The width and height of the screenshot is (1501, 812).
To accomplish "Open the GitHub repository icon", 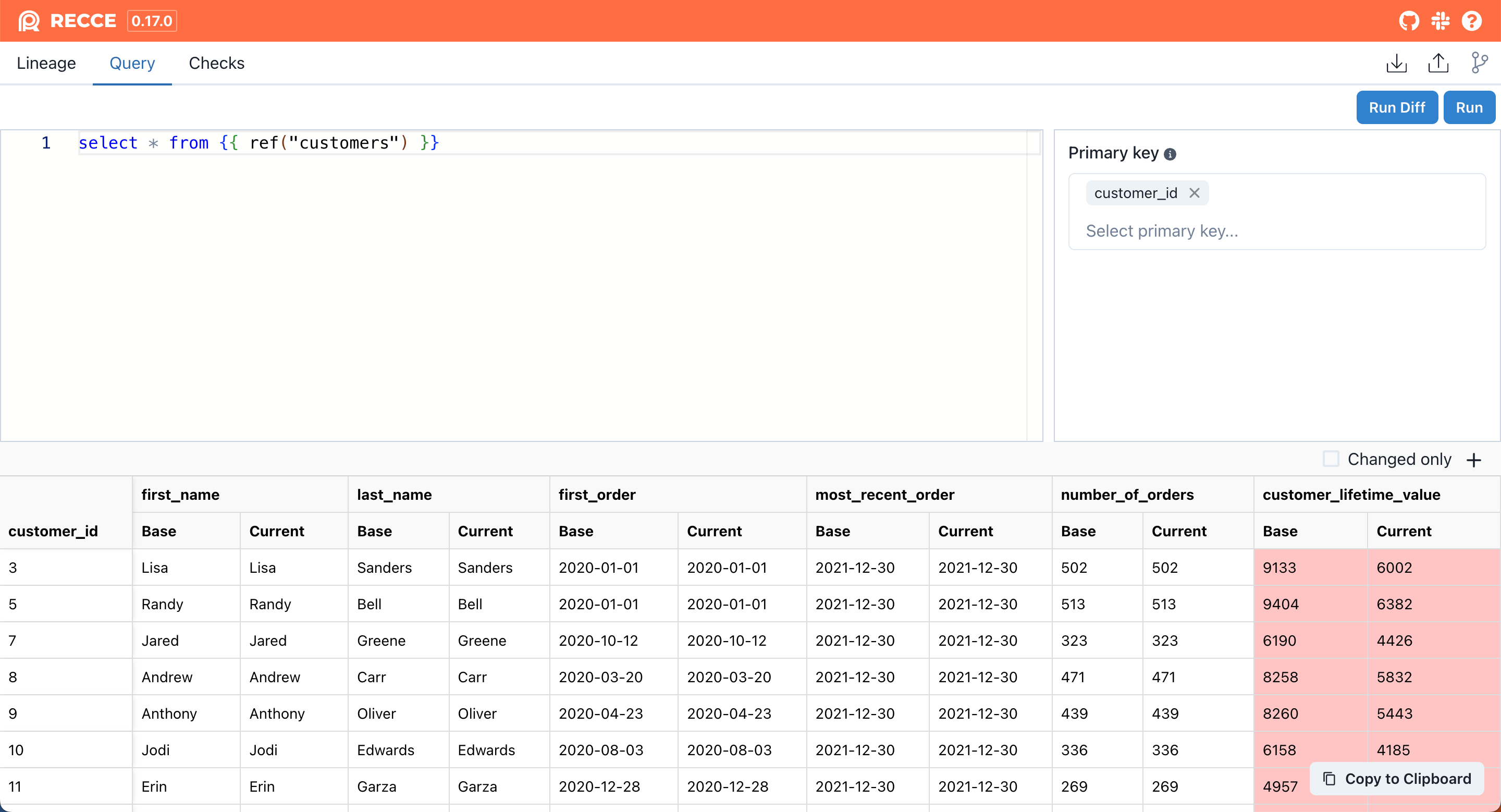I will click(x=1409, y=21).
